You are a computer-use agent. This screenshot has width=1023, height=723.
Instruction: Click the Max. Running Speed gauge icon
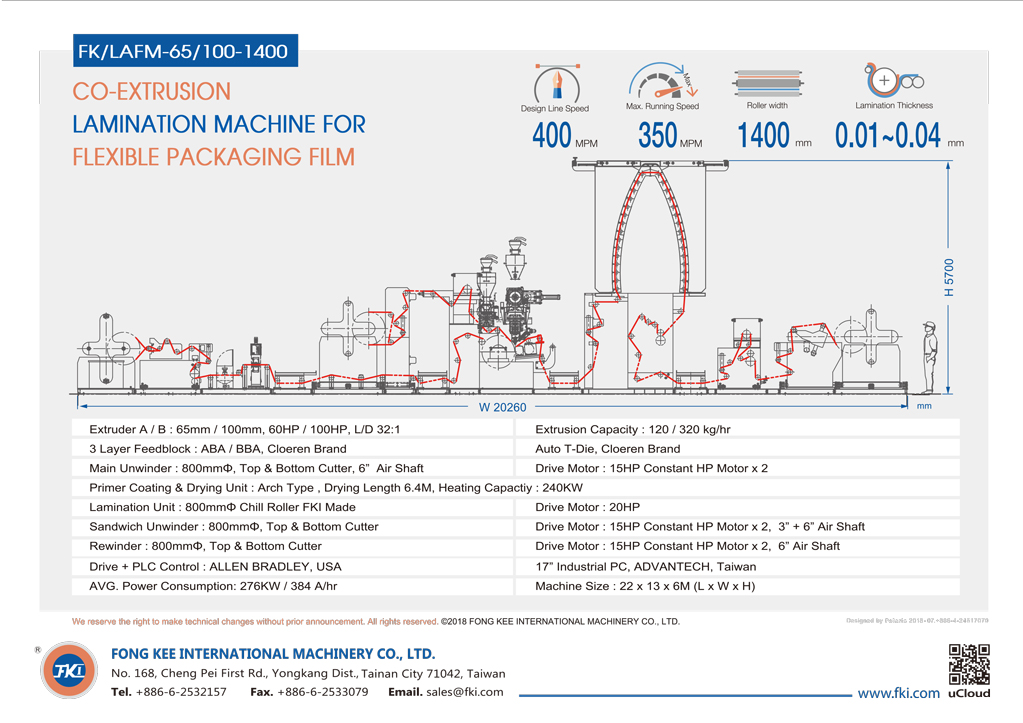pos(663,81)
